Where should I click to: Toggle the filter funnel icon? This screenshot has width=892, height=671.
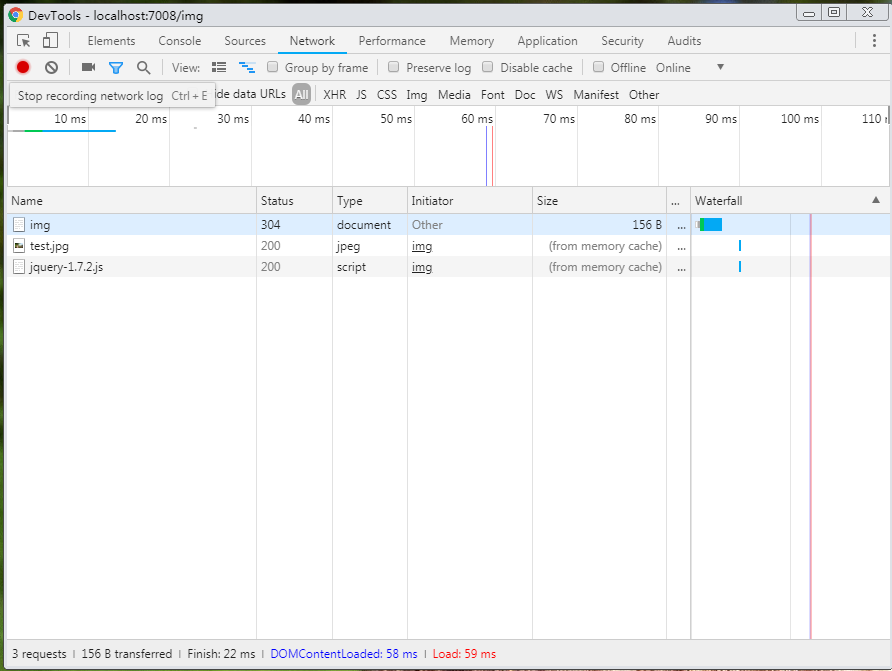tap(116, 68)
